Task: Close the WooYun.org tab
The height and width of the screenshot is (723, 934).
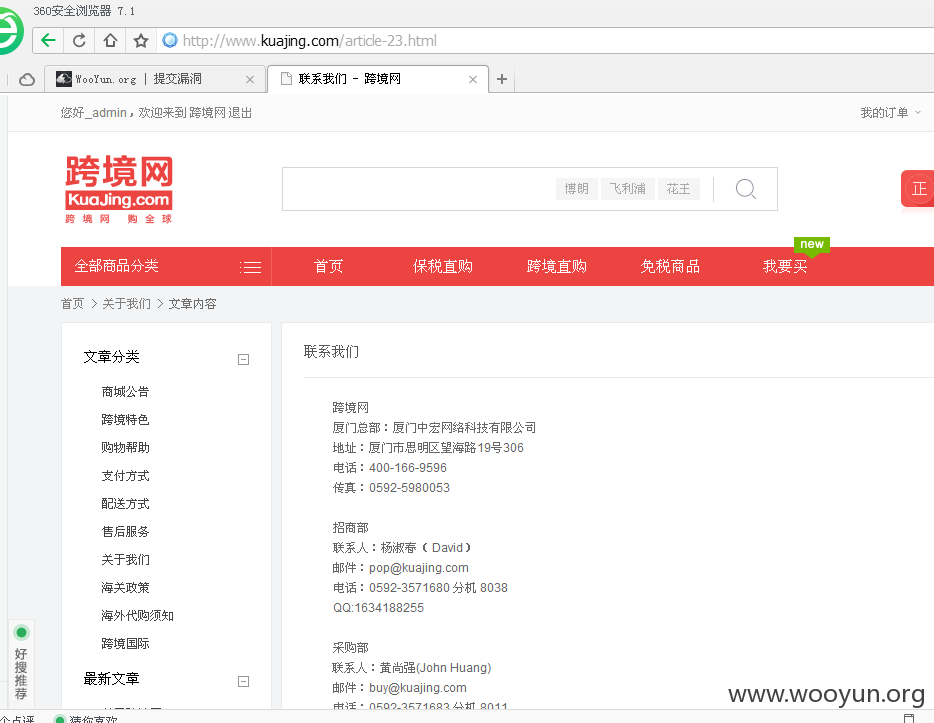Action: pyautogui.click(x=250, y=79)
